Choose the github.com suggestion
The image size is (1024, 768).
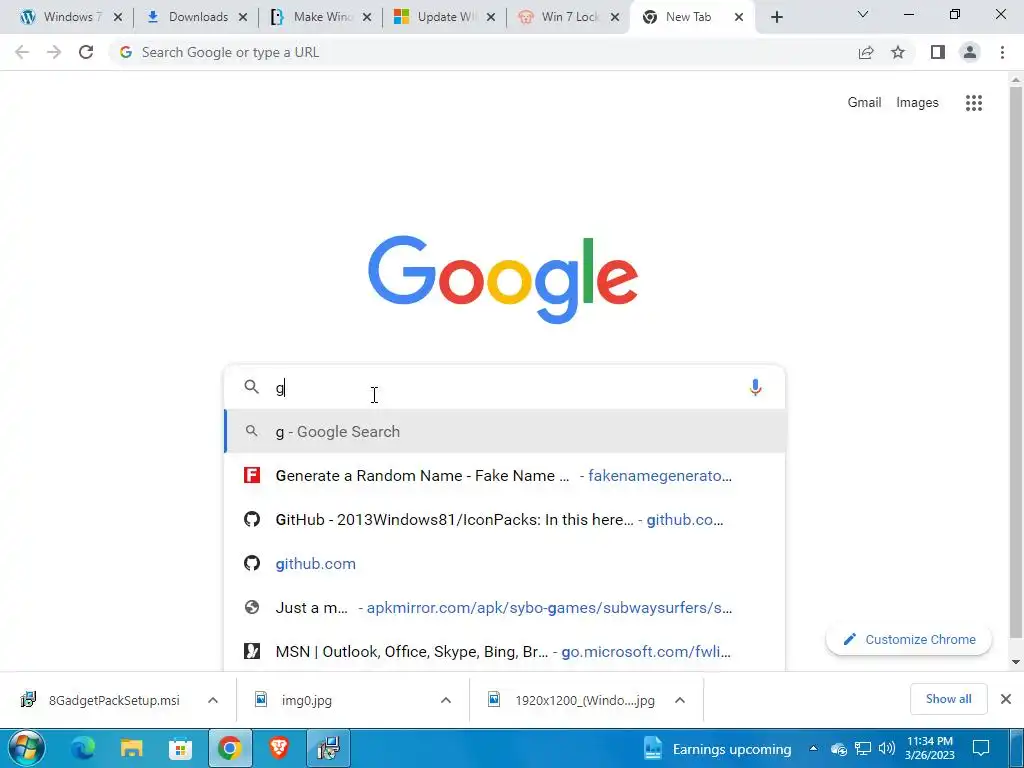[504, 564]
